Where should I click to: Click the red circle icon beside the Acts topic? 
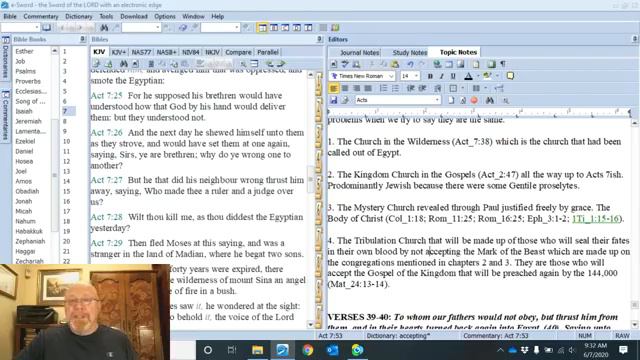pos(474,100)
